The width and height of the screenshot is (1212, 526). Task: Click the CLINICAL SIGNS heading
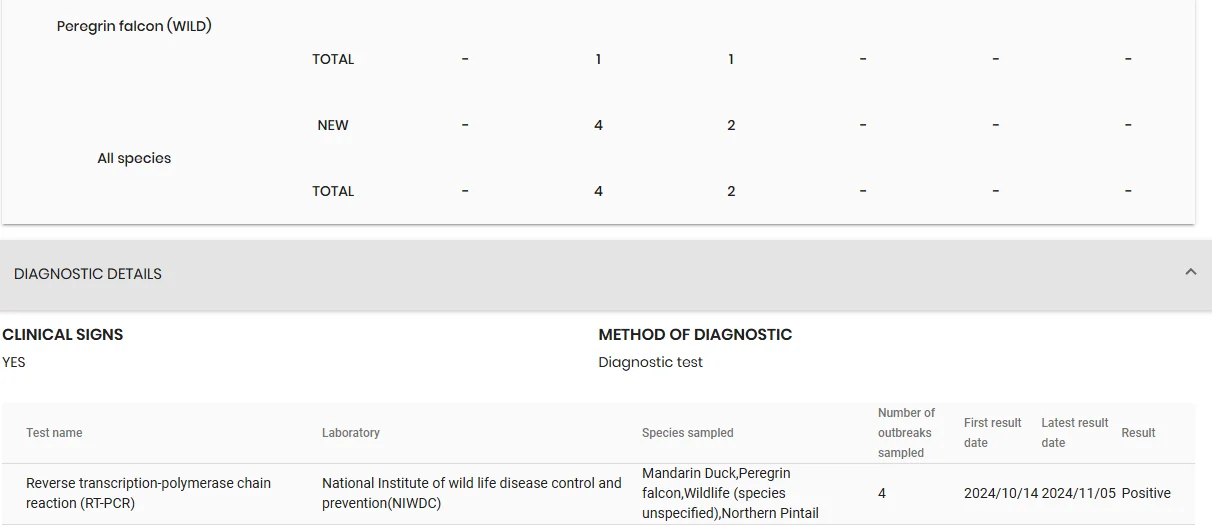click(x=63, y=335)
